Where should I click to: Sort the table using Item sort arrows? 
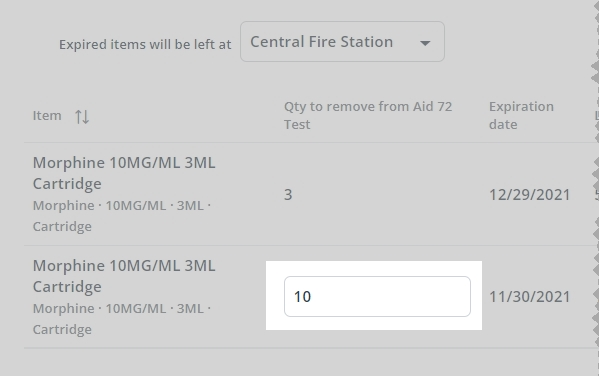pos(82,116)
